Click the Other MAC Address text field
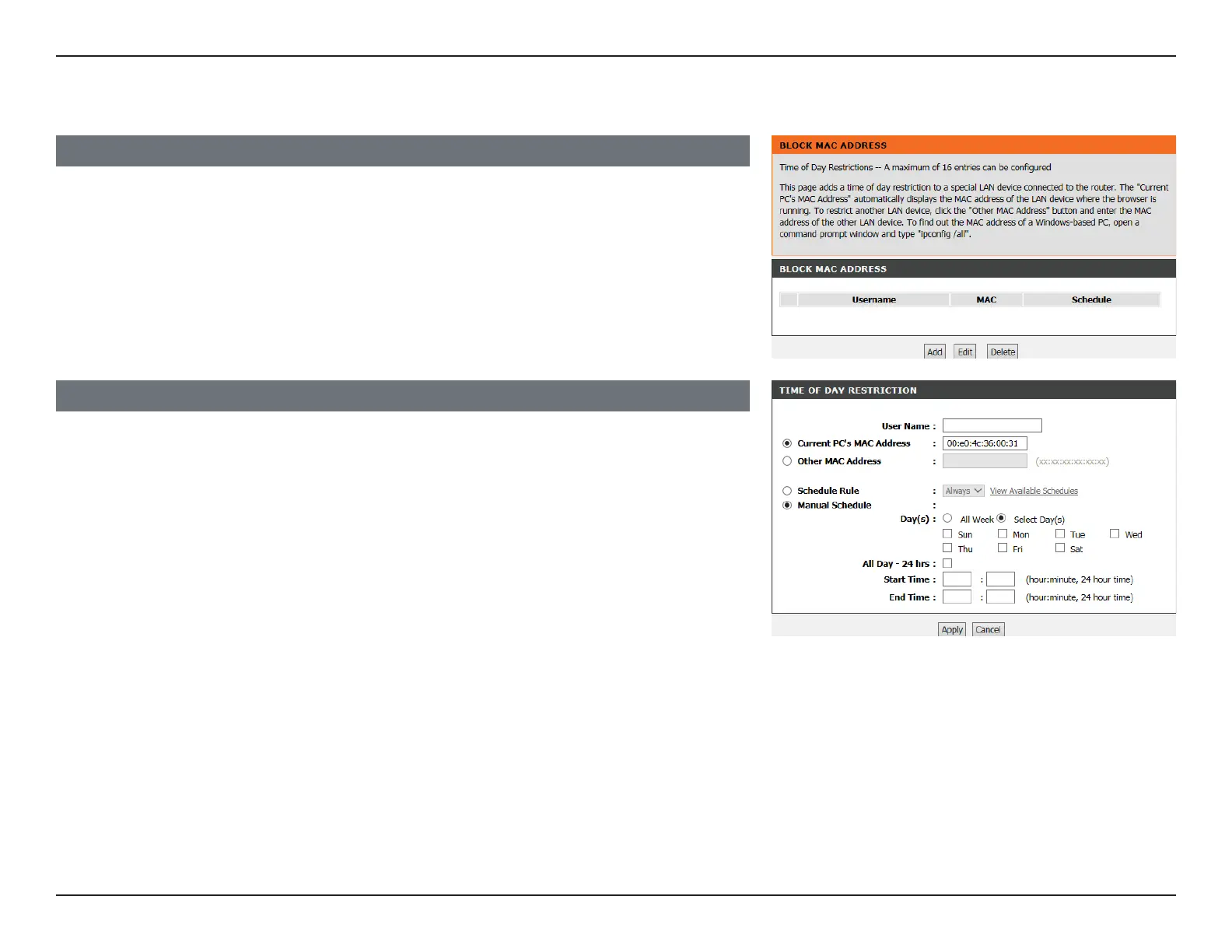The image size is (1232, 952). (x=985, y=461)
